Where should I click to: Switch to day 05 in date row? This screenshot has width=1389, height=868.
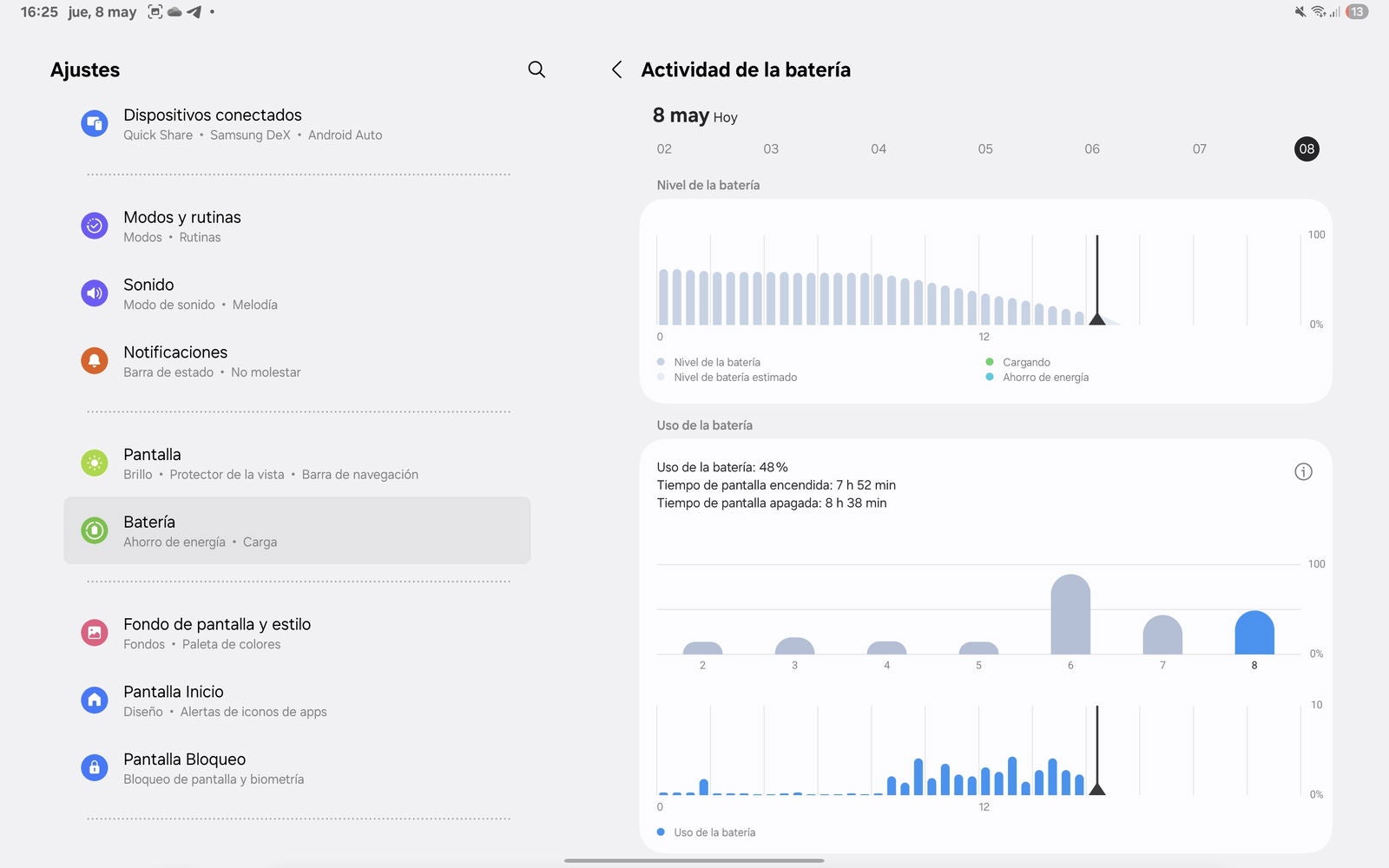[985, 149]
